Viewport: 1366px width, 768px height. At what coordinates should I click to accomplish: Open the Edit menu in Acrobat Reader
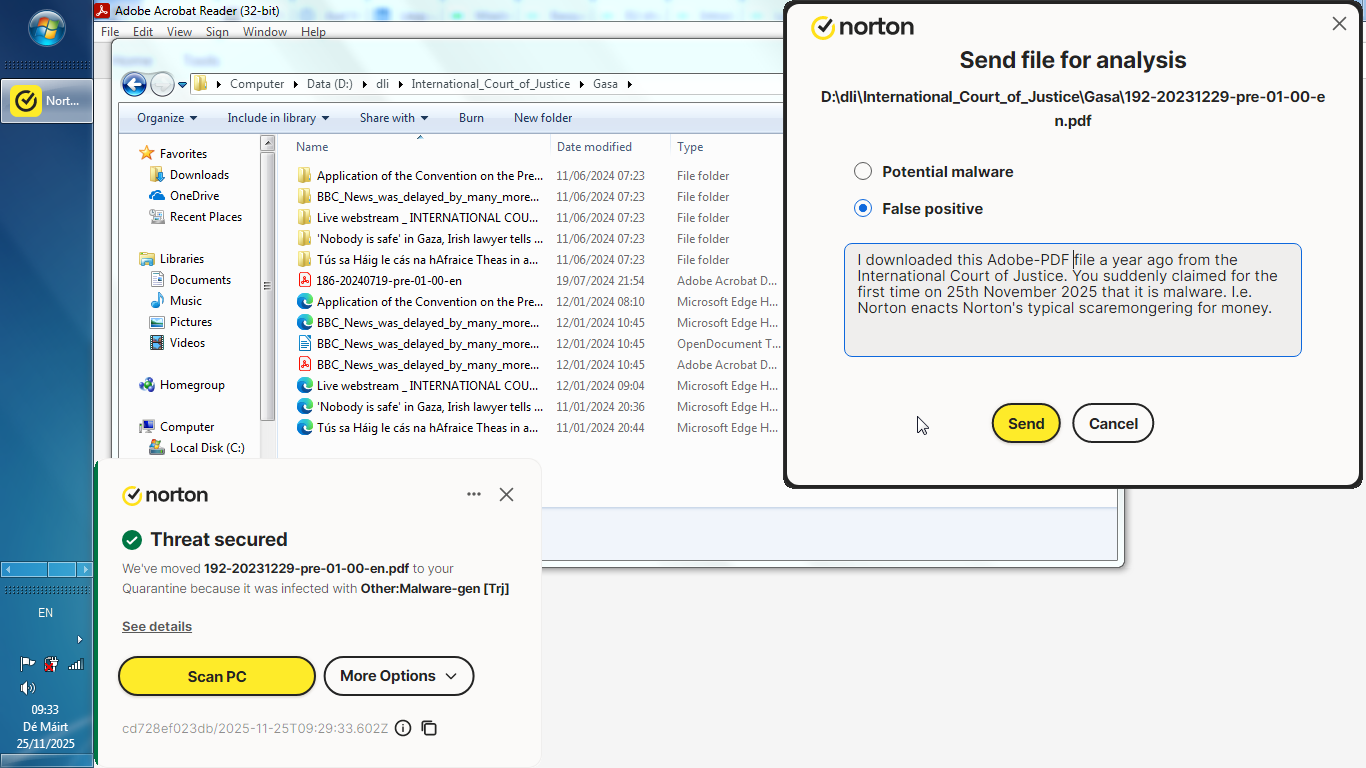(x=143, y=32)
